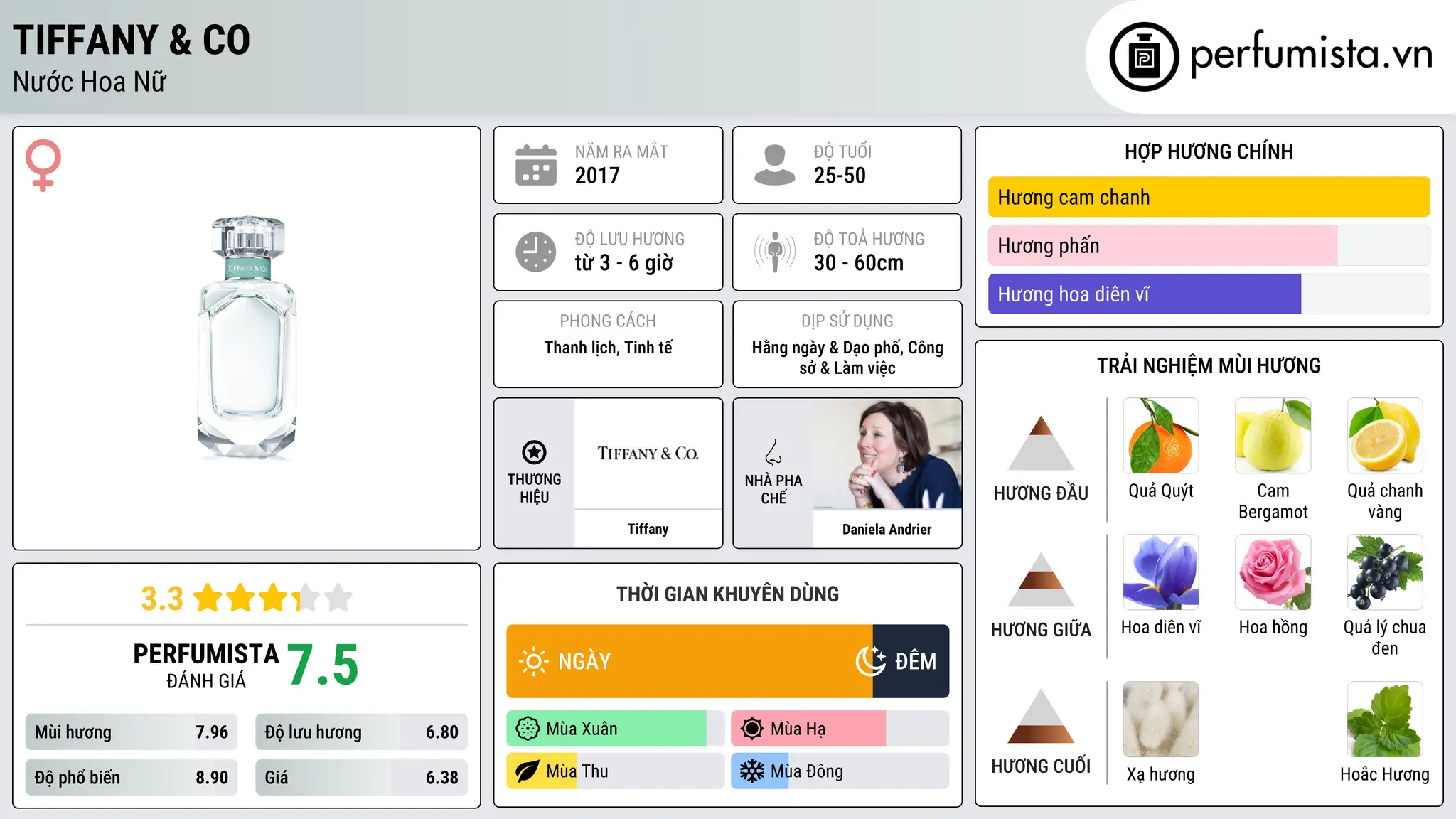This screenshot has height=819, width=1456.
Task: Click the summer sun icon for Mùa Hạ
Action: (x=752, y=729)
